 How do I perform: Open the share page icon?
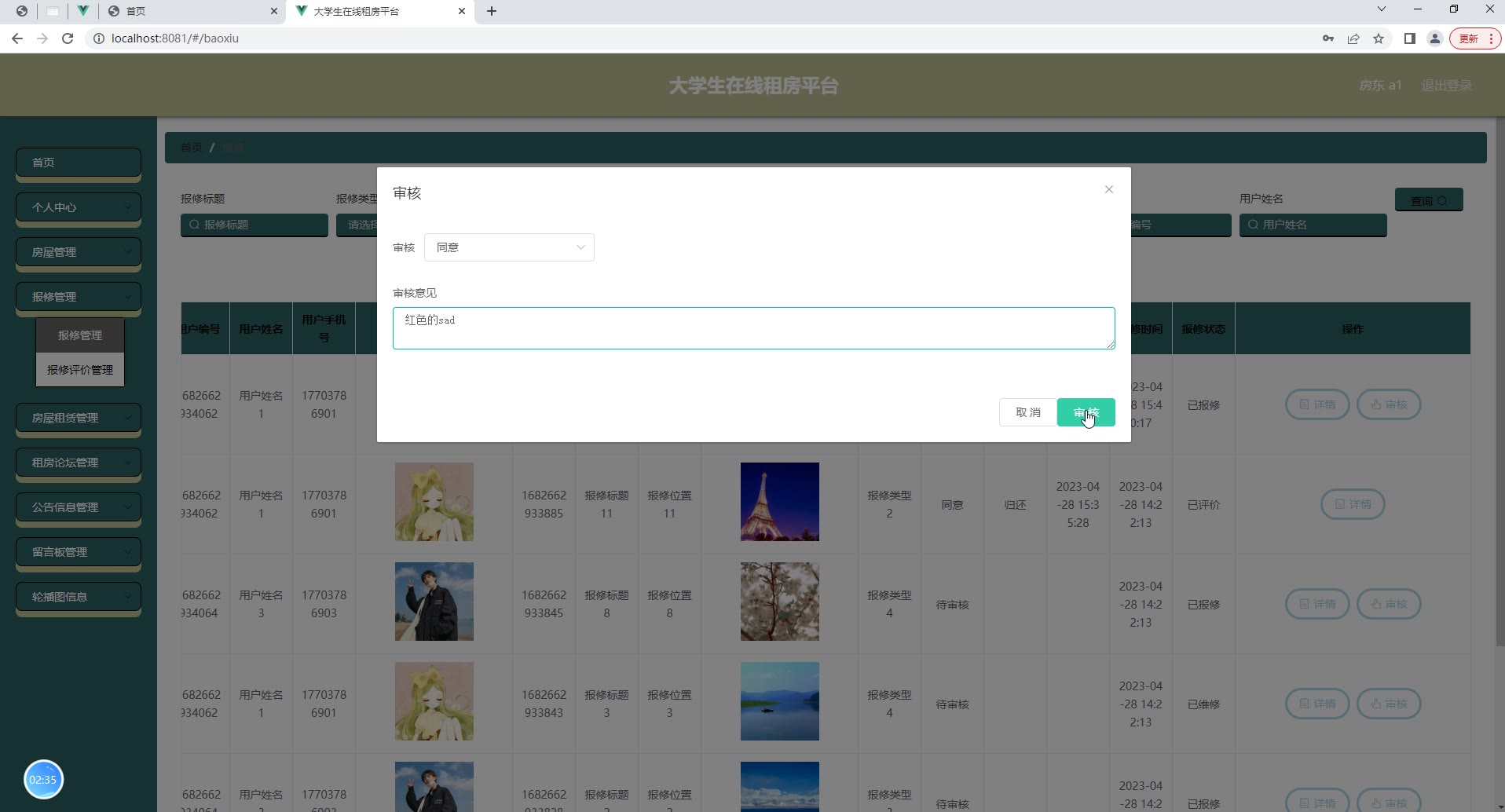(1353, 38)
